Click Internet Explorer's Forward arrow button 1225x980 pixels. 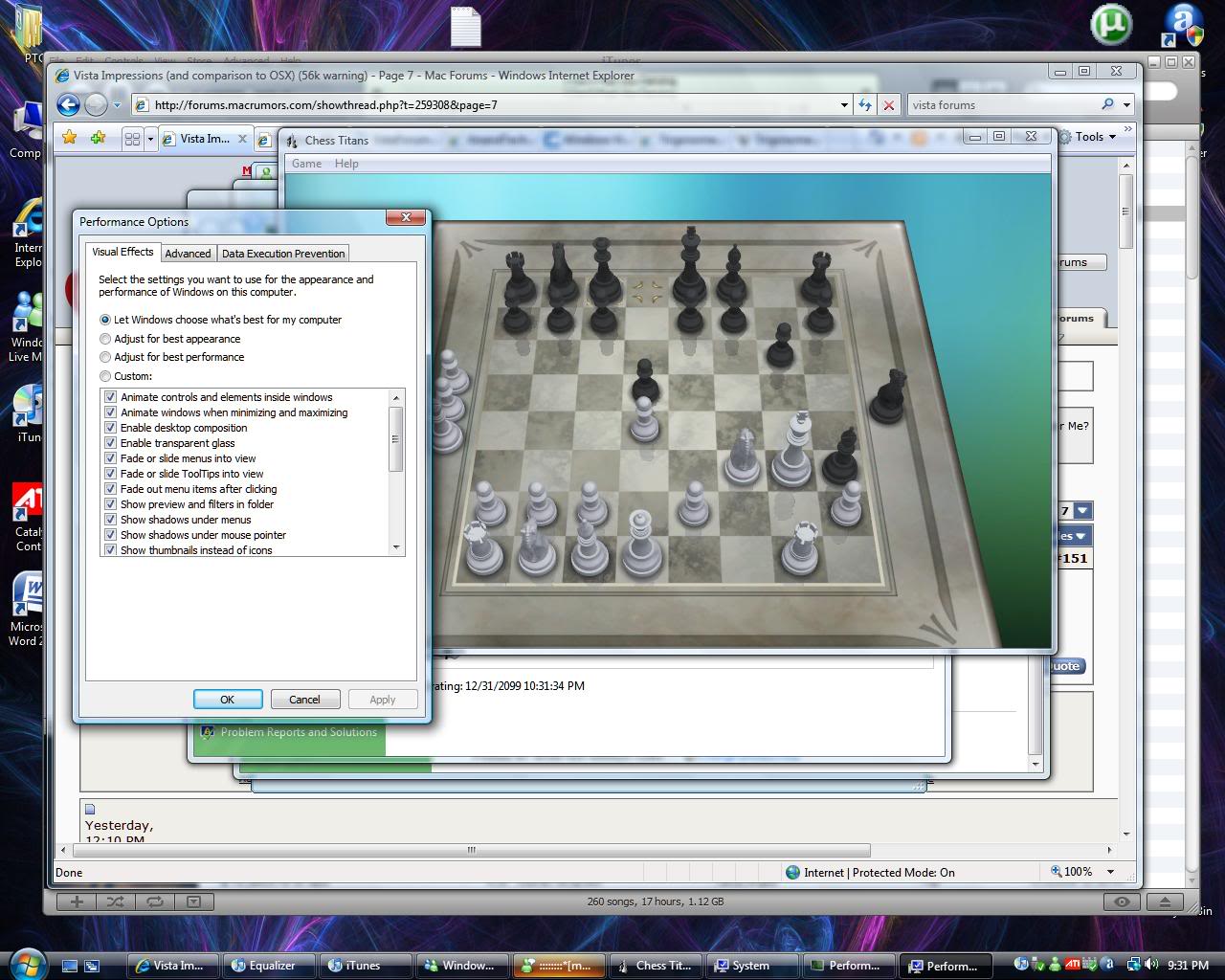96,104
